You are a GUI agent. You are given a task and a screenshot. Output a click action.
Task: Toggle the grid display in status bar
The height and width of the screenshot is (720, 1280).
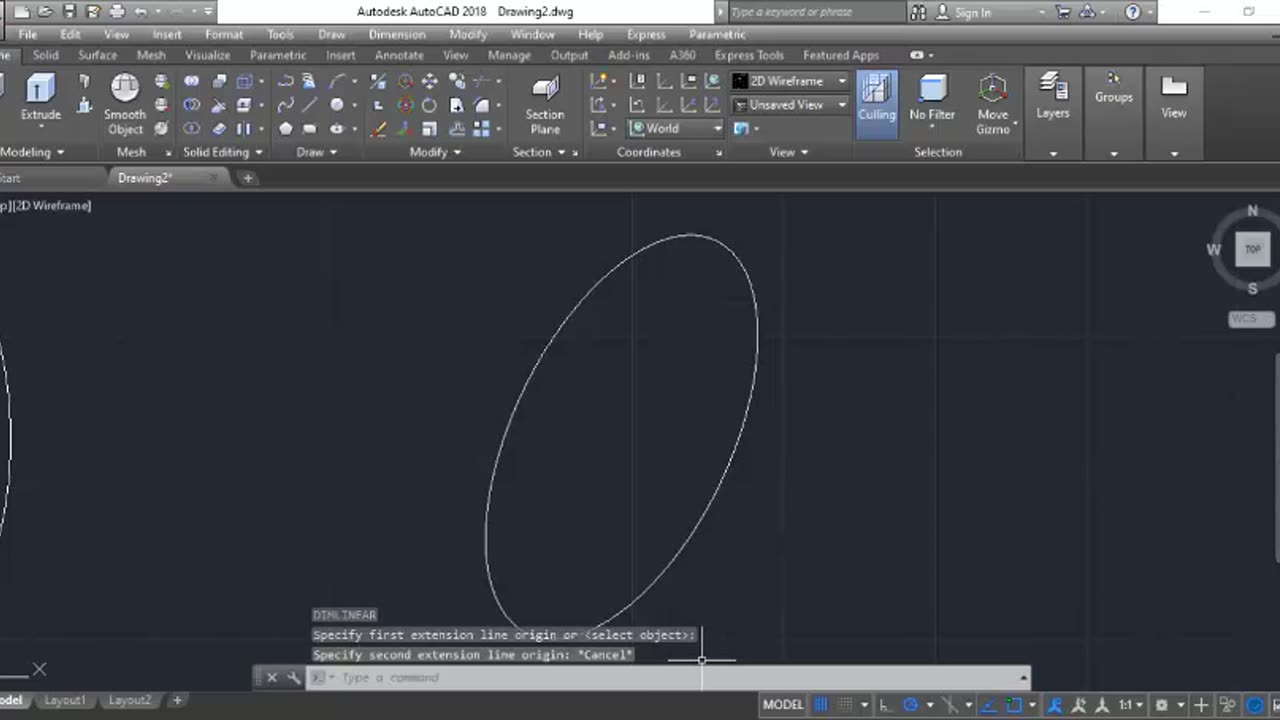pos(821,705)
